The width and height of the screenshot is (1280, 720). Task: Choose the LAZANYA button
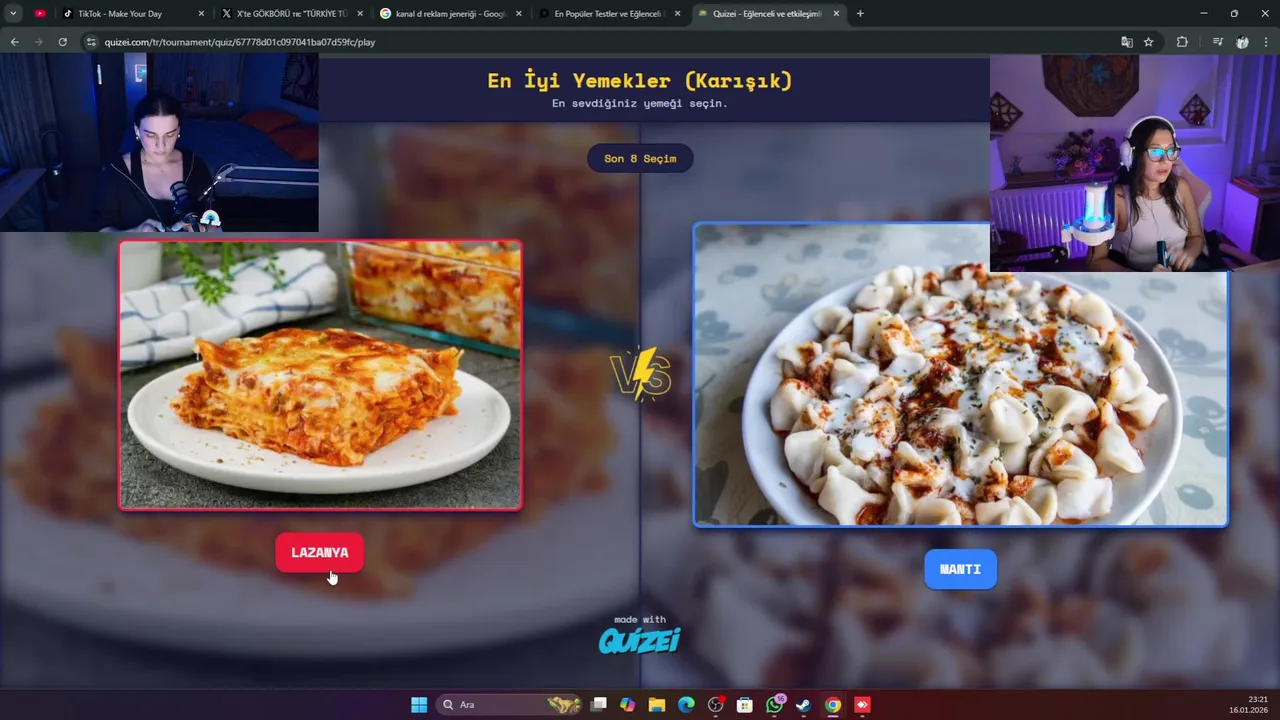(319, 553)
